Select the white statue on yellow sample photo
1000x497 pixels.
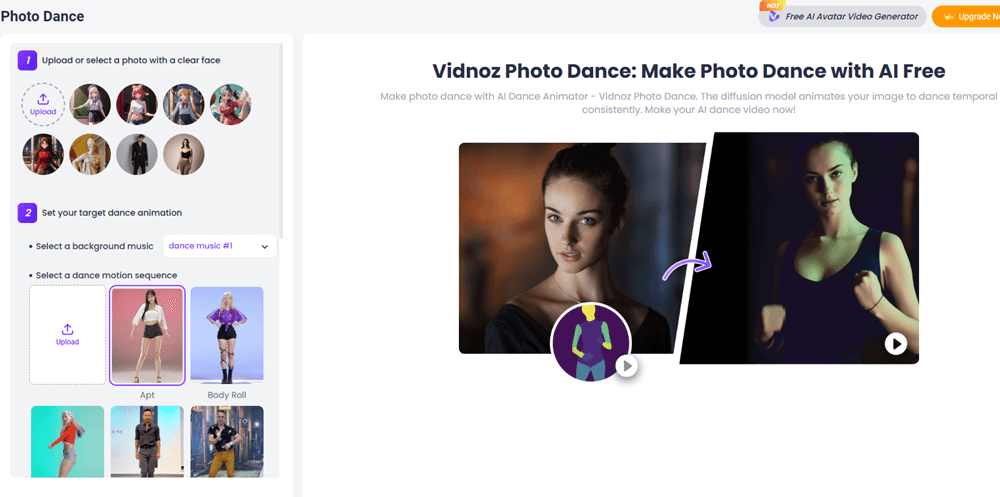(x=90, y=154)
